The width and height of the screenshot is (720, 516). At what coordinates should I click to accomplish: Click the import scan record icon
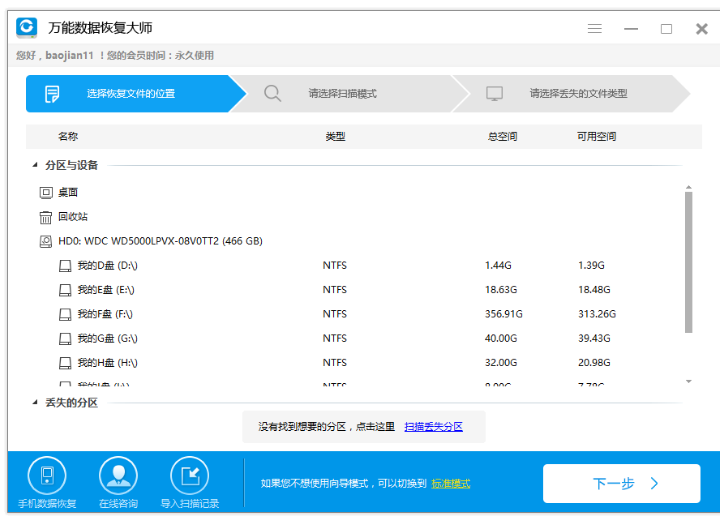pos(189,475)
